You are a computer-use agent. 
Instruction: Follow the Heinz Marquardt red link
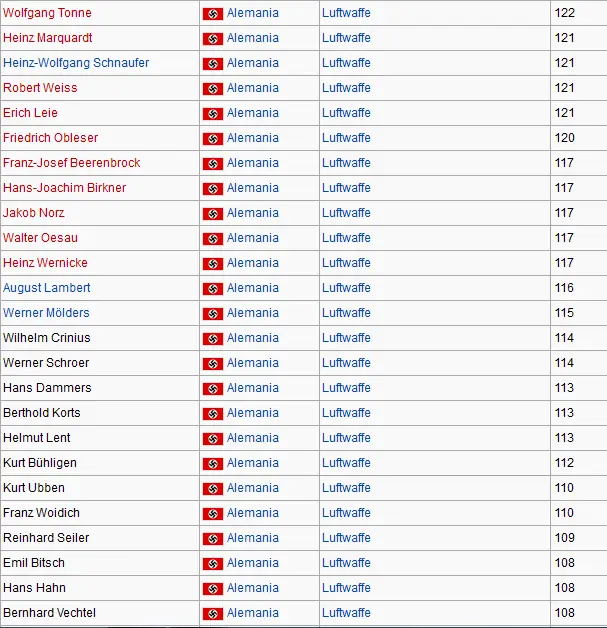pos(48,38)
